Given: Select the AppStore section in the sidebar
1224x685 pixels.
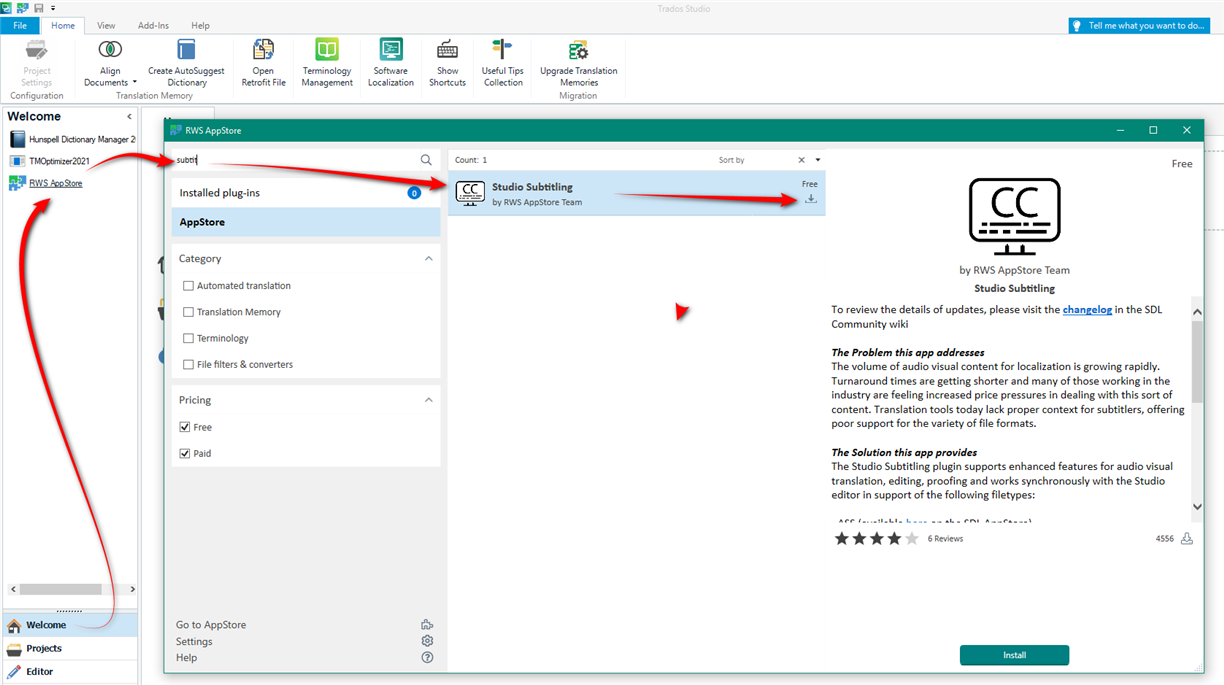Looking at the screenshot, I should (306, 222).
